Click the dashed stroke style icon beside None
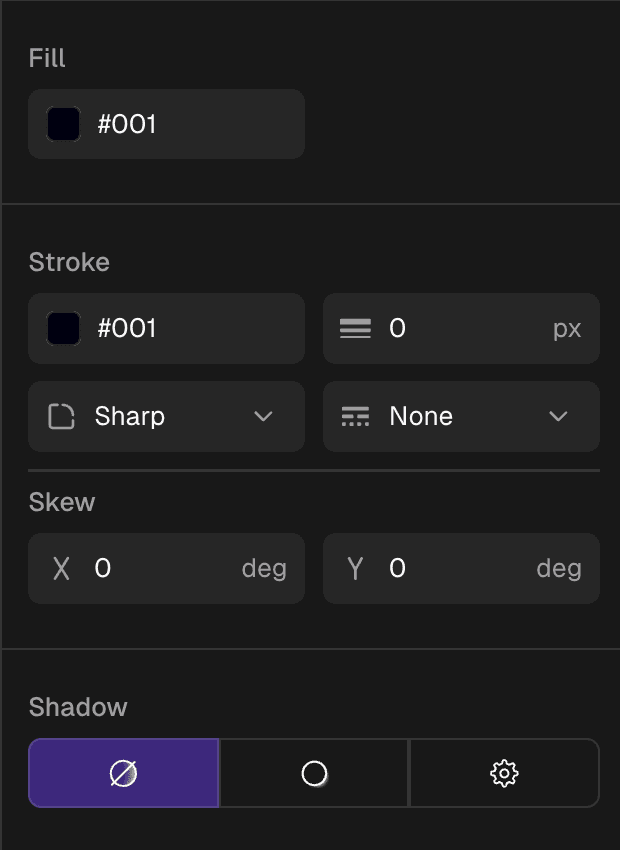This screenshot has width=620, height=850. coord(358,416)
